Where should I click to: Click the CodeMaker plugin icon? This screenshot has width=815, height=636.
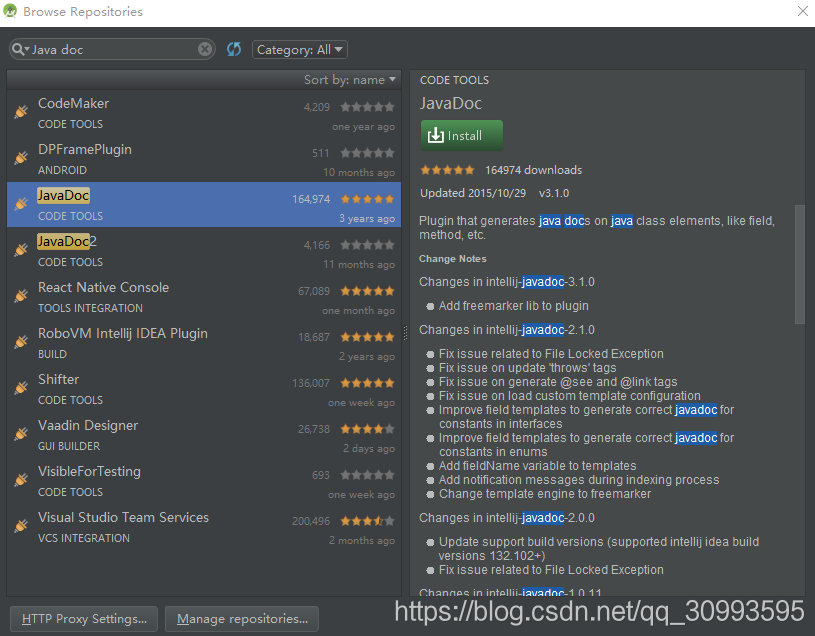click(x=21, y=112)
